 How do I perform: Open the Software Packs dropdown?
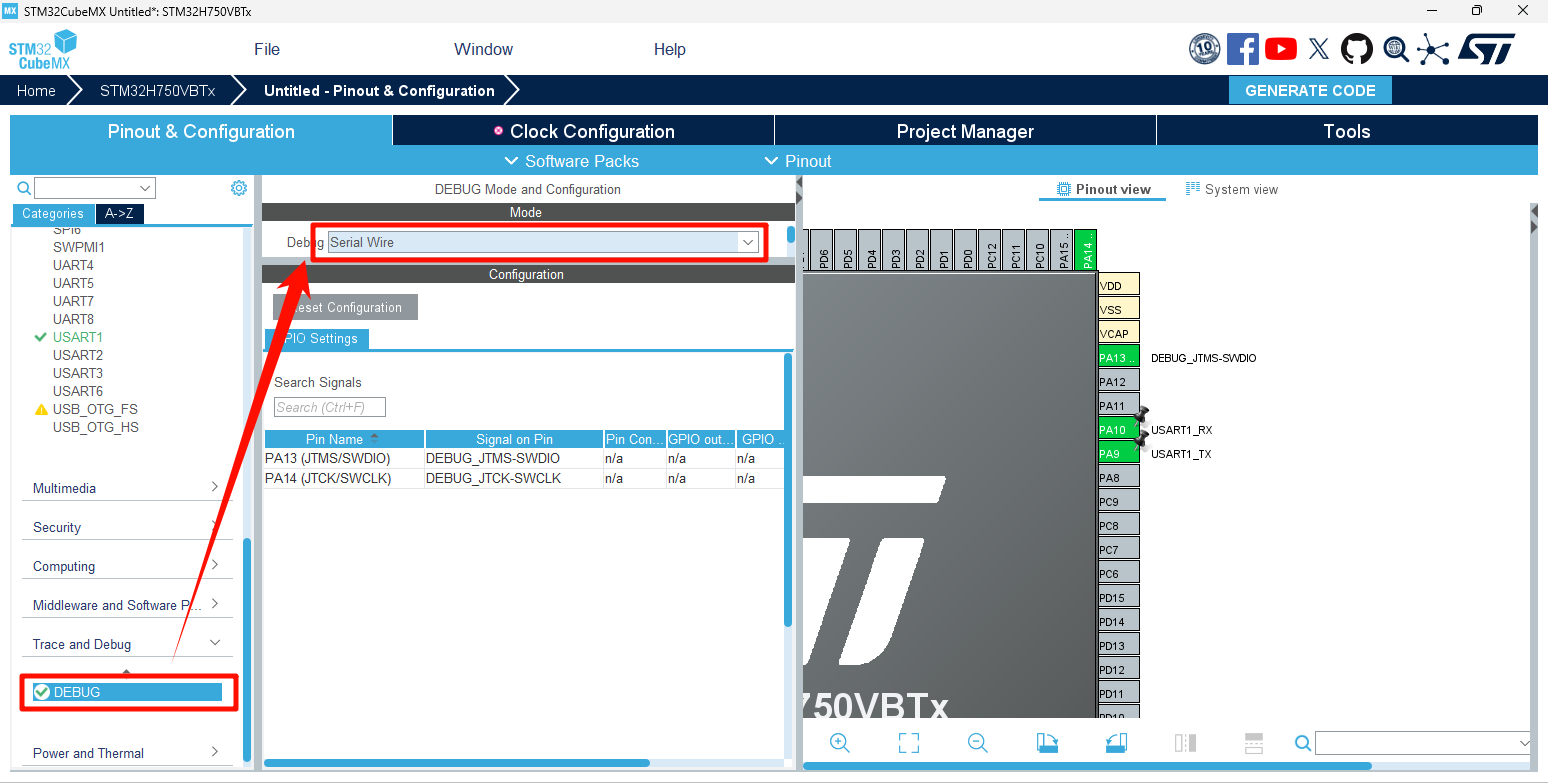click(572, 161)
